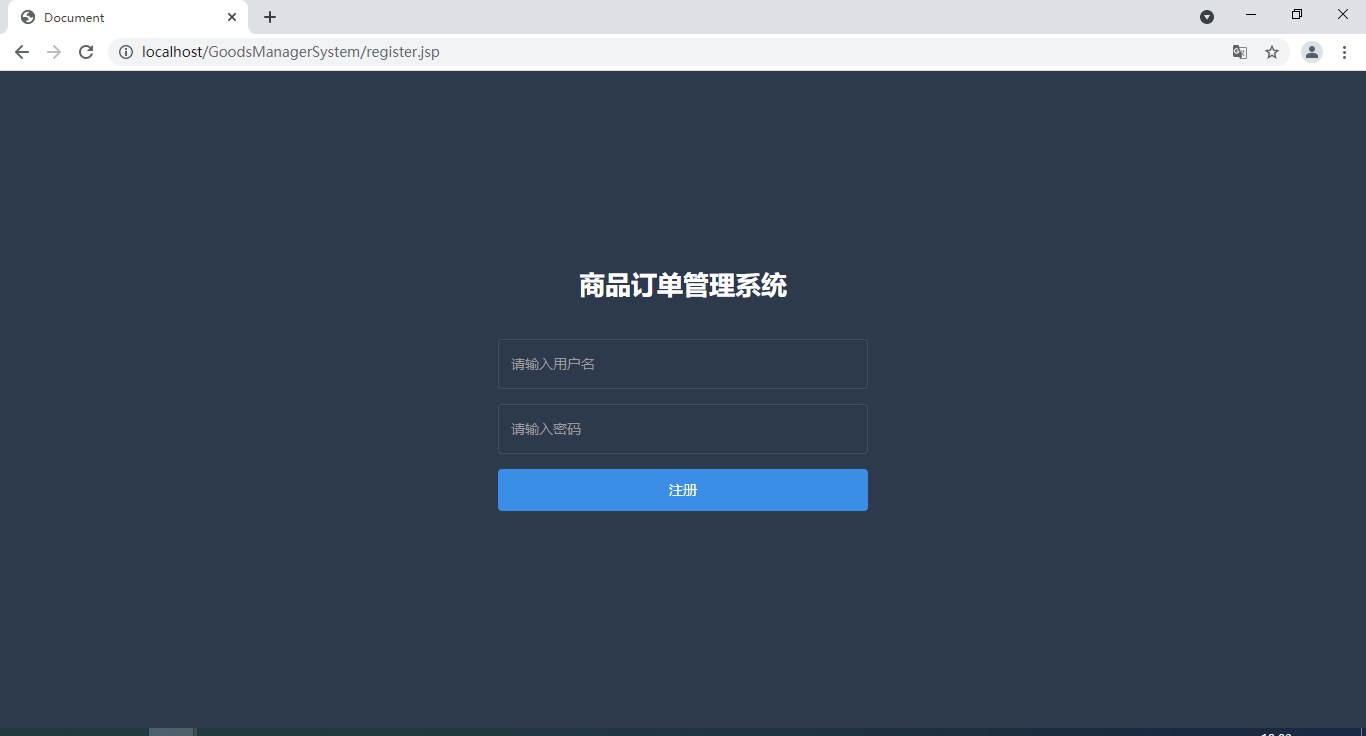Click the 商品订单管理系统 page title

coord(683,286)
